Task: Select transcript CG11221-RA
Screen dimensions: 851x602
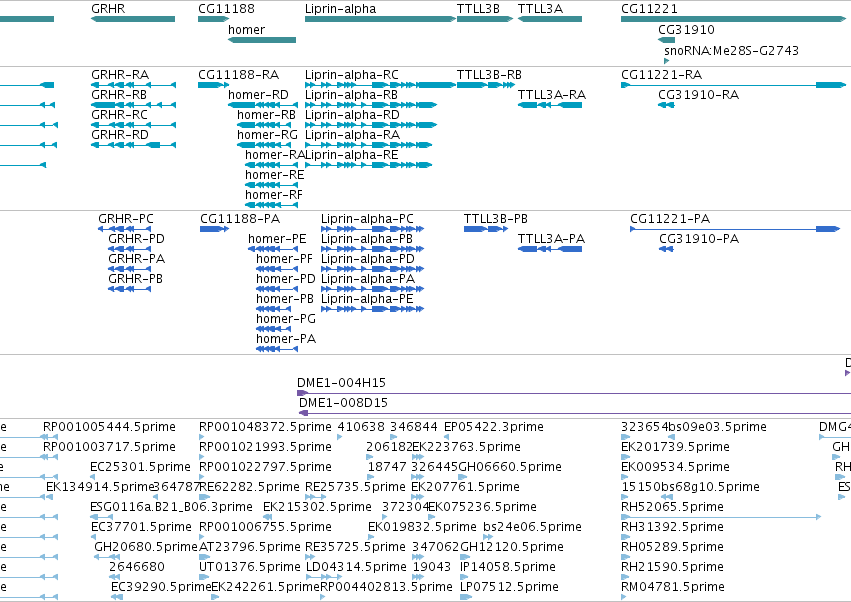Action: [x=733, y=85]
